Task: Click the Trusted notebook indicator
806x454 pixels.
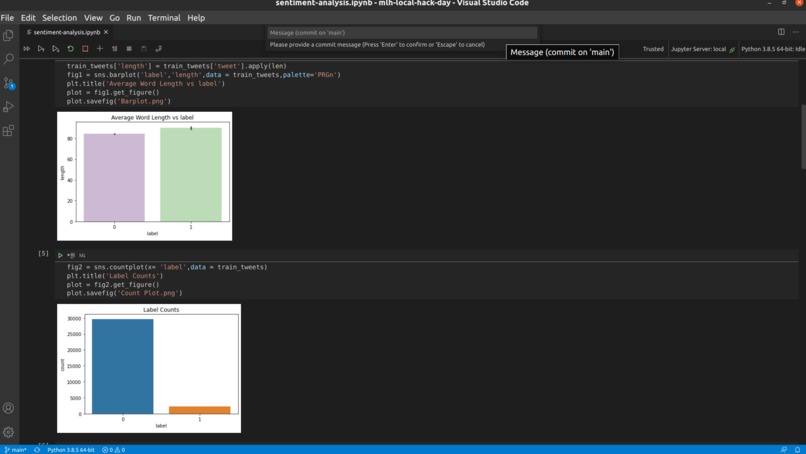Action: 653,49
